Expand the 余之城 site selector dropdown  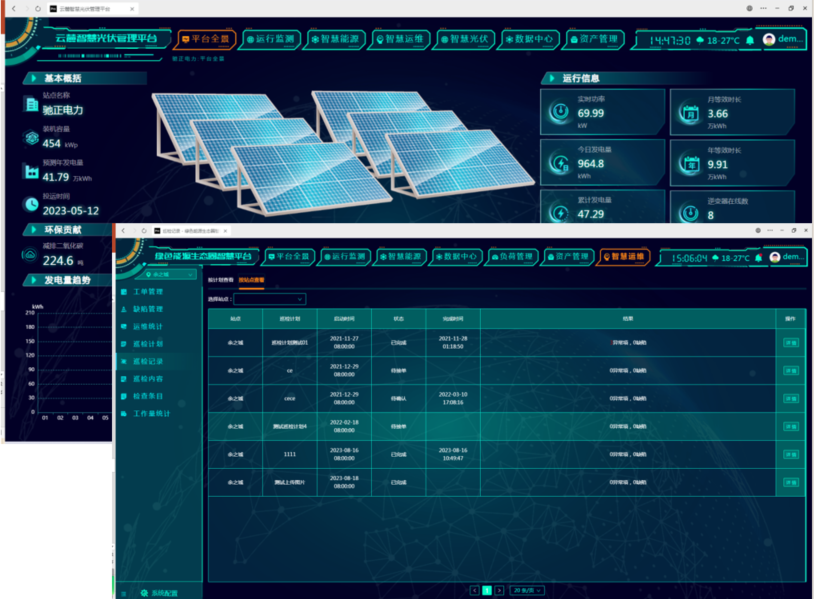(169, 274)
